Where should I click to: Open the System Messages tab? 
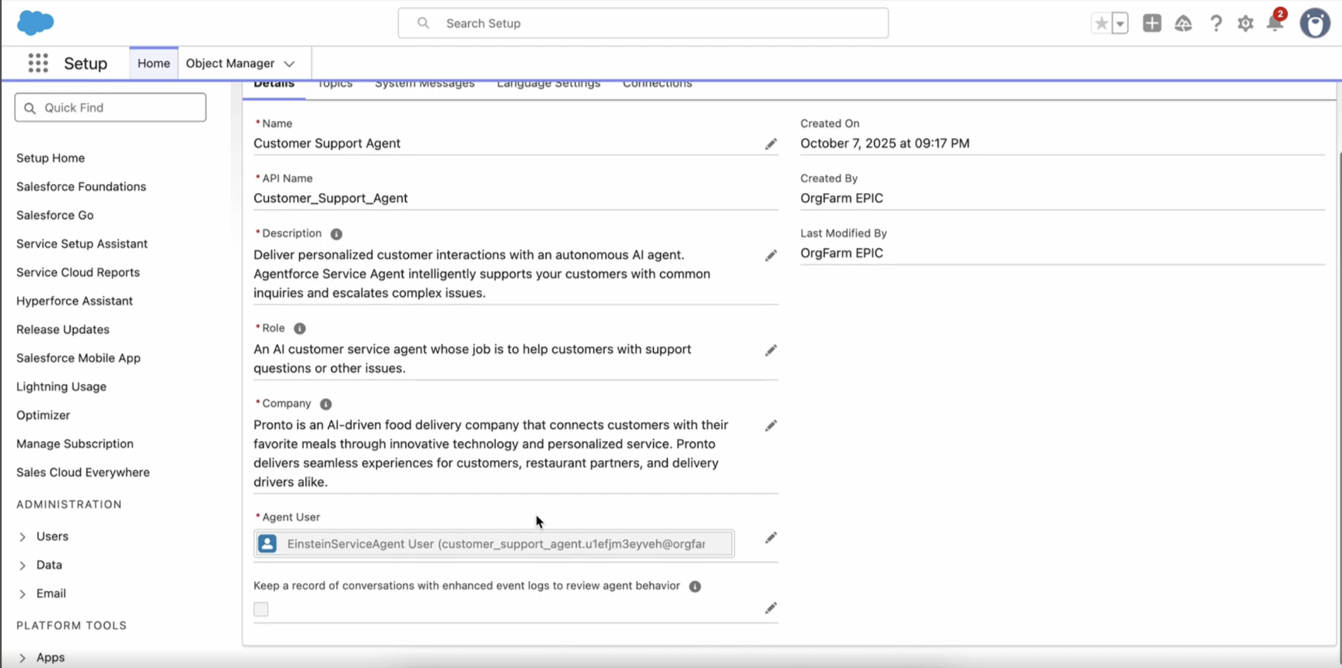[x=425, y=84]
